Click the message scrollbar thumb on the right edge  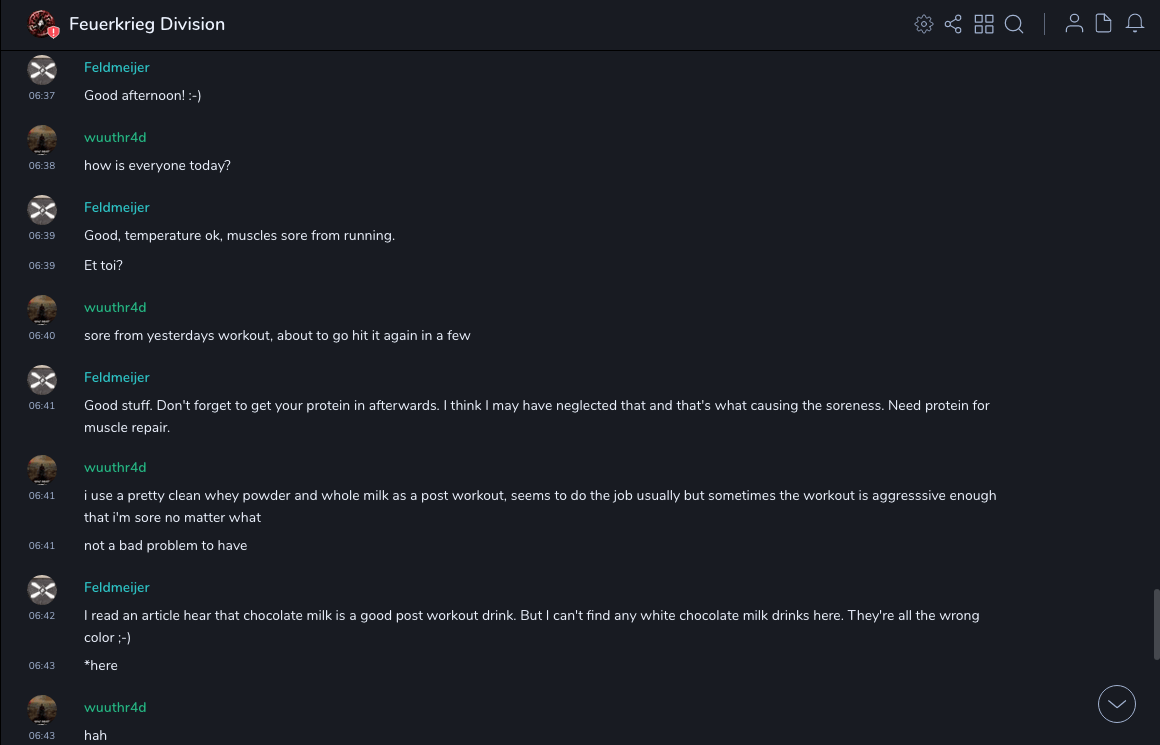(x=1156, y=624)
